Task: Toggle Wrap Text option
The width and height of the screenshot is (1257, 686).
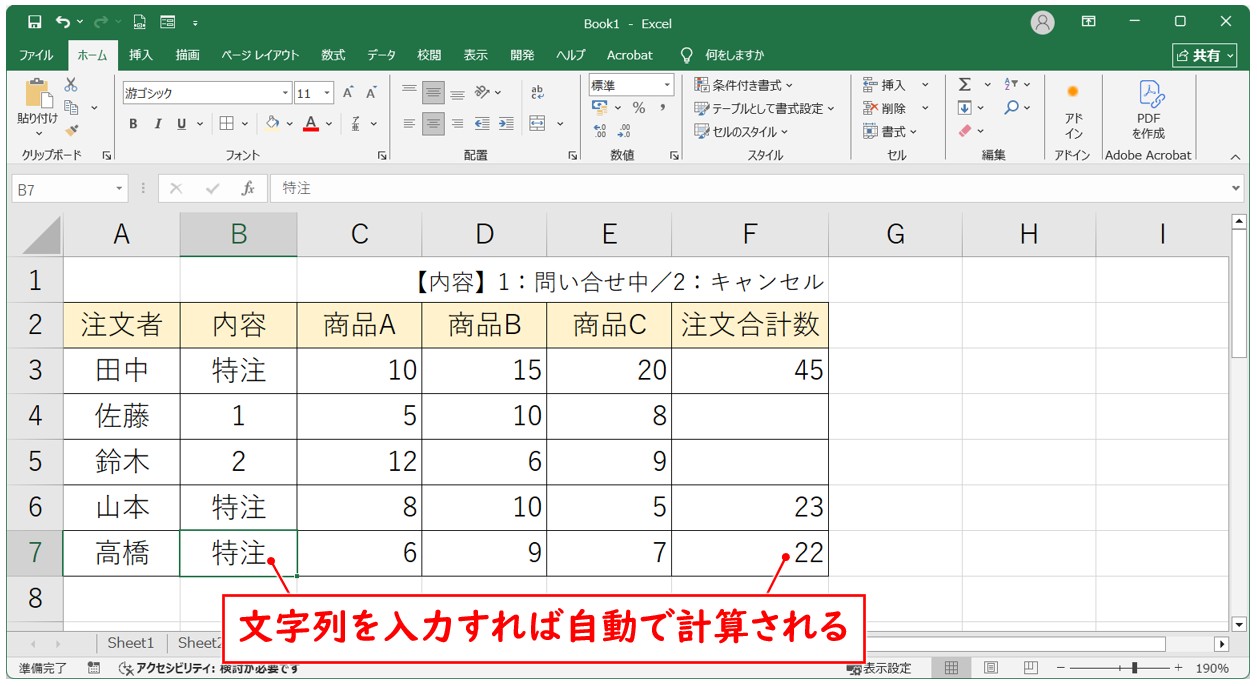Action: click(x=537, y=93)
